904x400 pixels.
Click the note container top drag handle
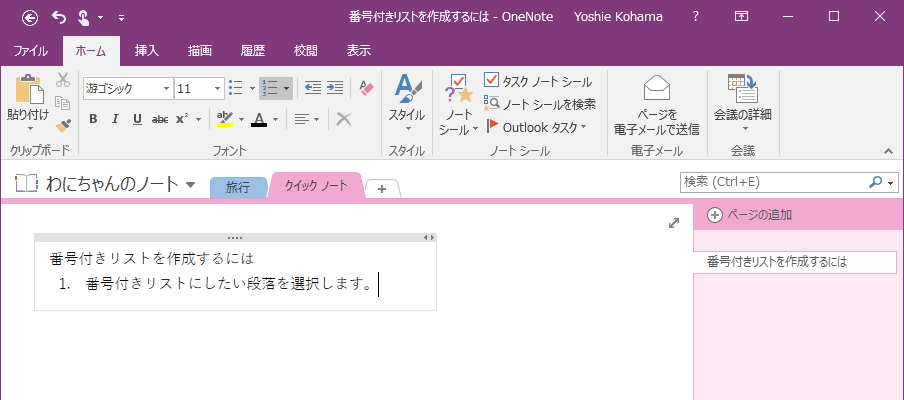[235, 237]
